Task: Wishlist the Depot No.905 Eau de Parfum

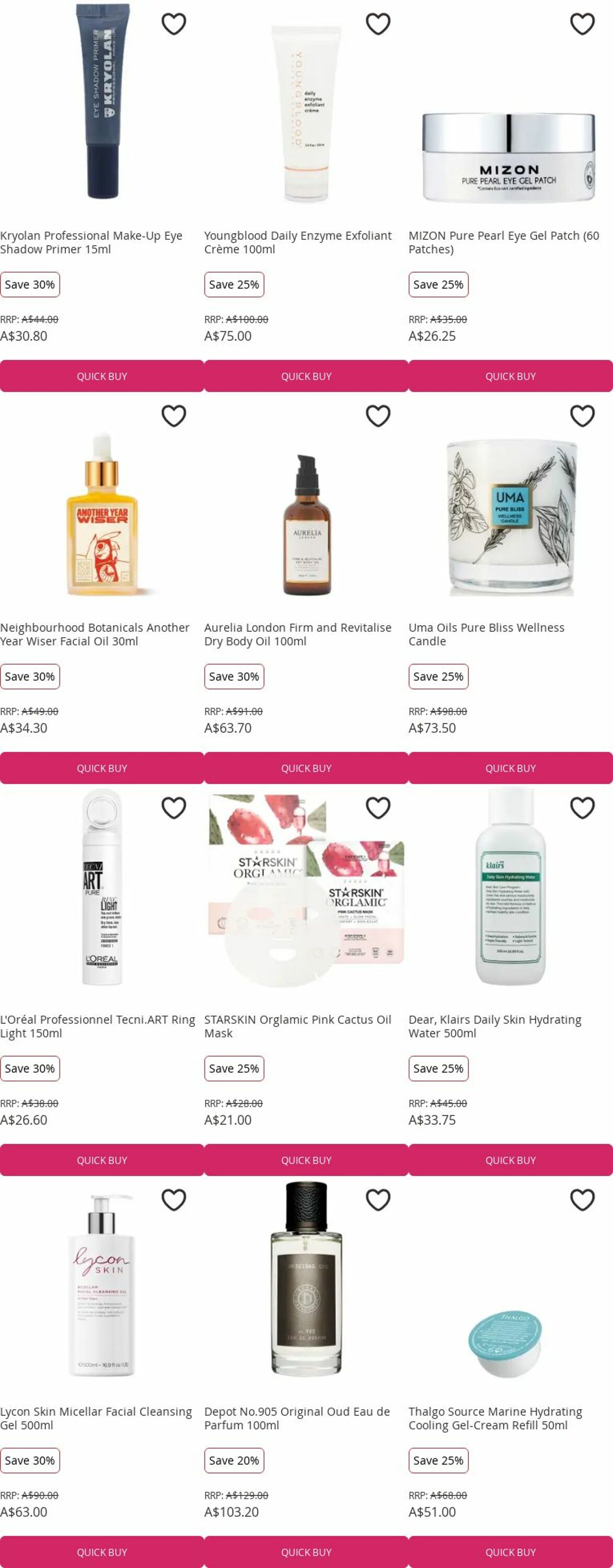Action: [x=378, y=1200]
